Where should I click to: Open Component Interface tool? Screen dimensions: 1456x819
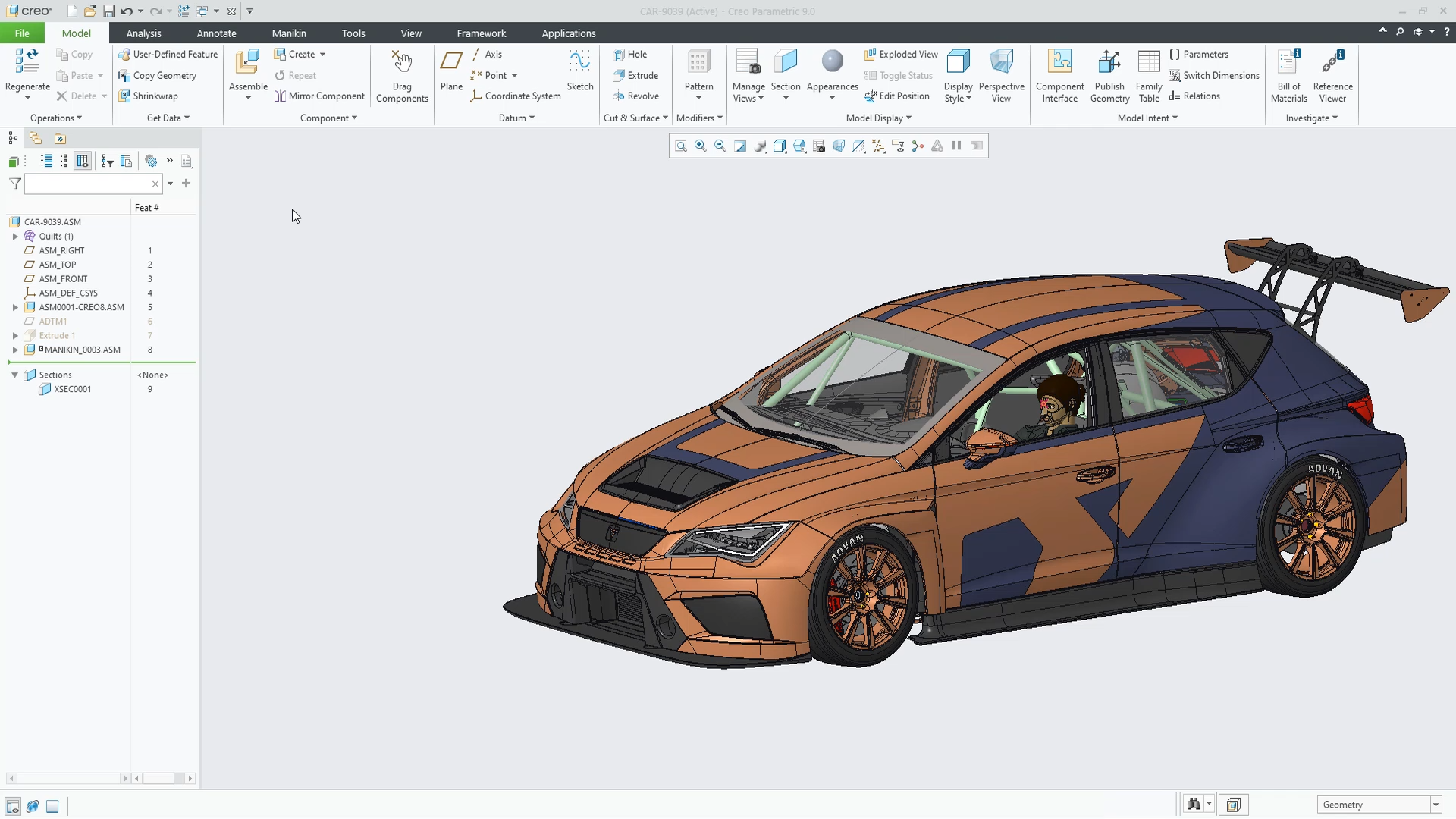(x=1059, y=76)
